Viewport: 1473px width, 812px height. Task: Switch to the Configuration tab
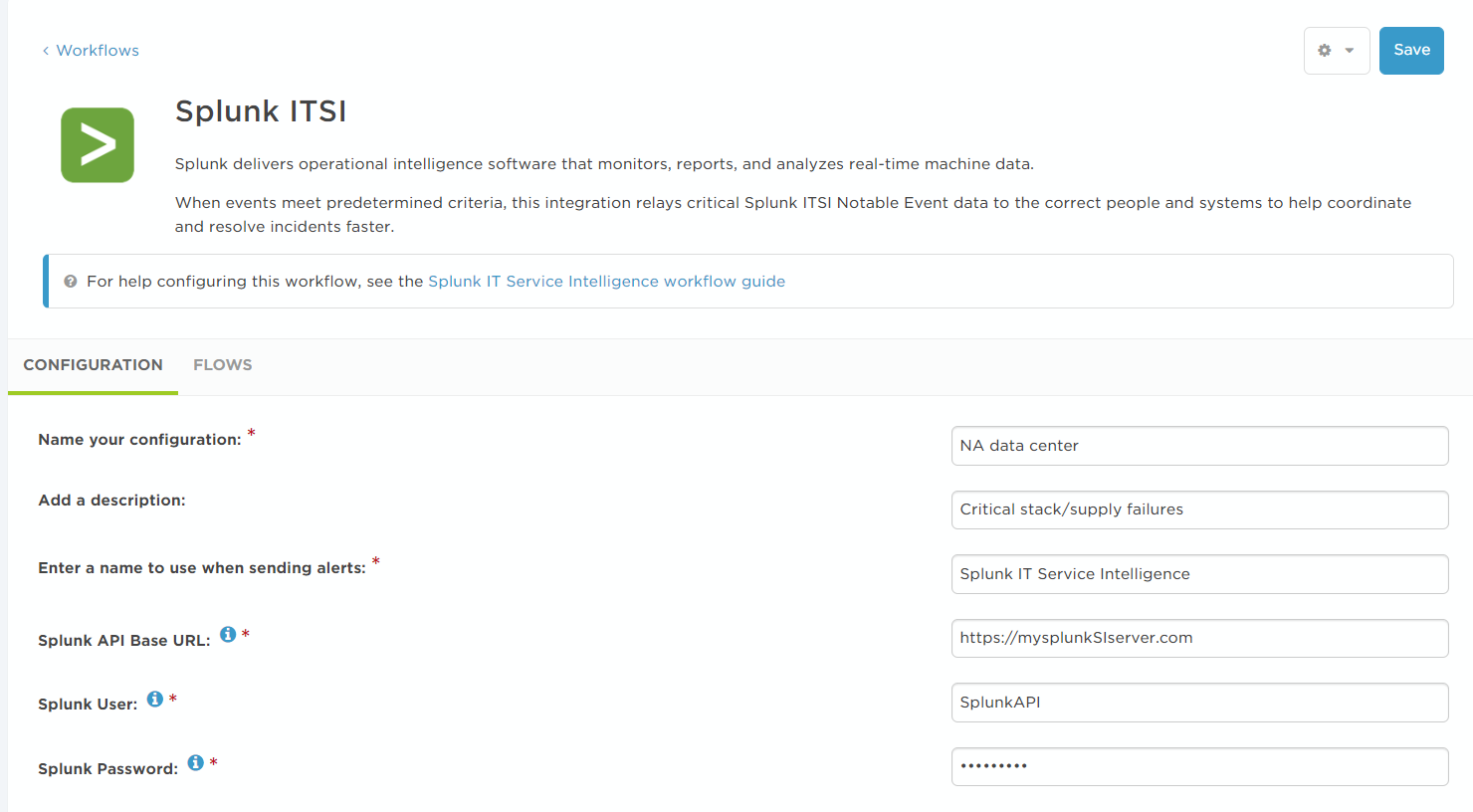coord(93,365)
